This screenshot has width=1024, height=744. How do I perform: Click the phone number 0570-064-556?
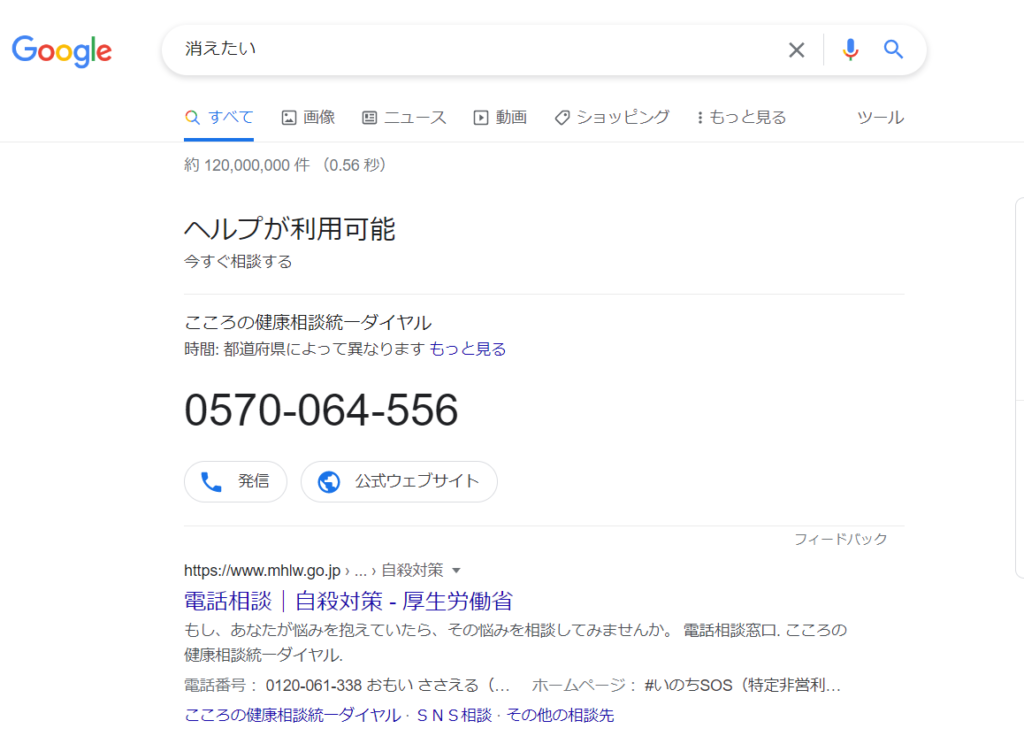[x=321, y=410]
